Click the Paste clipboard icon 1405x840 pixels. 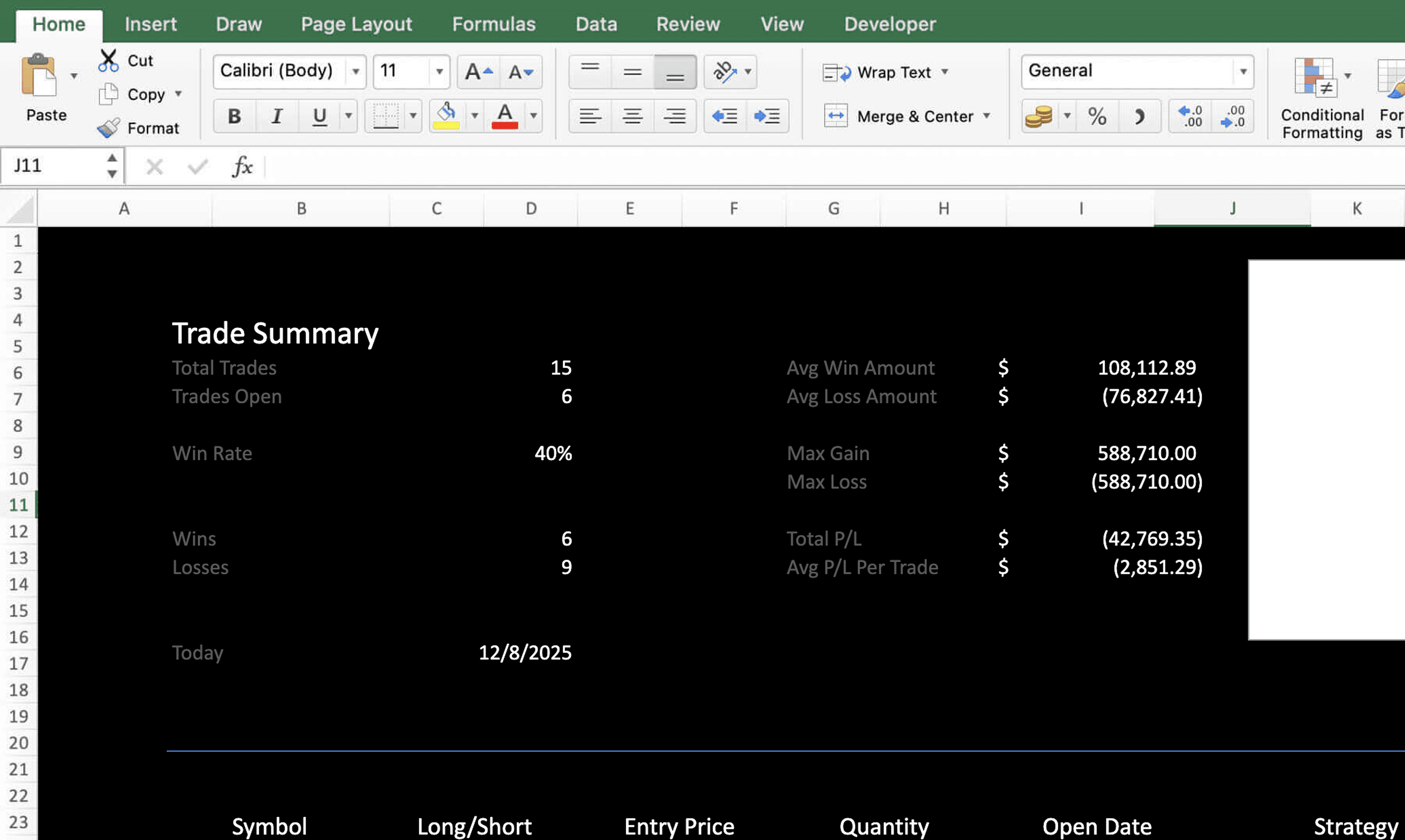(x=38, y=75)
